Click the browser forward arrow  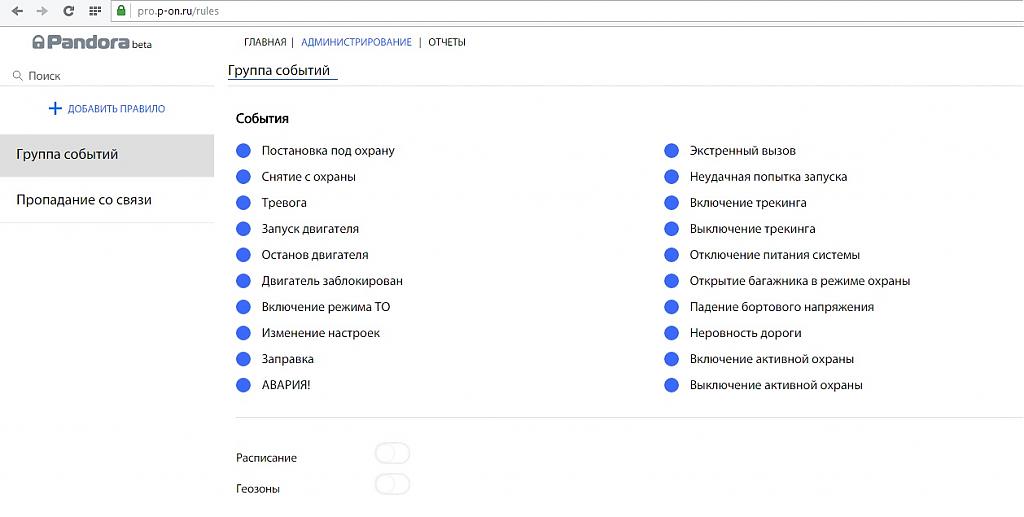(x=42, y=11)
